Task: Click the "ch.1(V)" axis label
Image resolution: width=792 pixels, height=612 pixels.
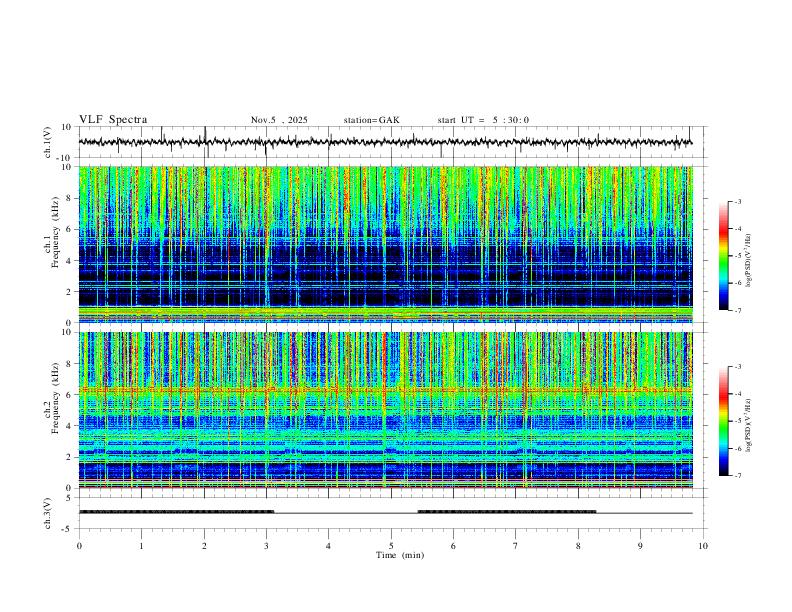Action: [48, 142]
